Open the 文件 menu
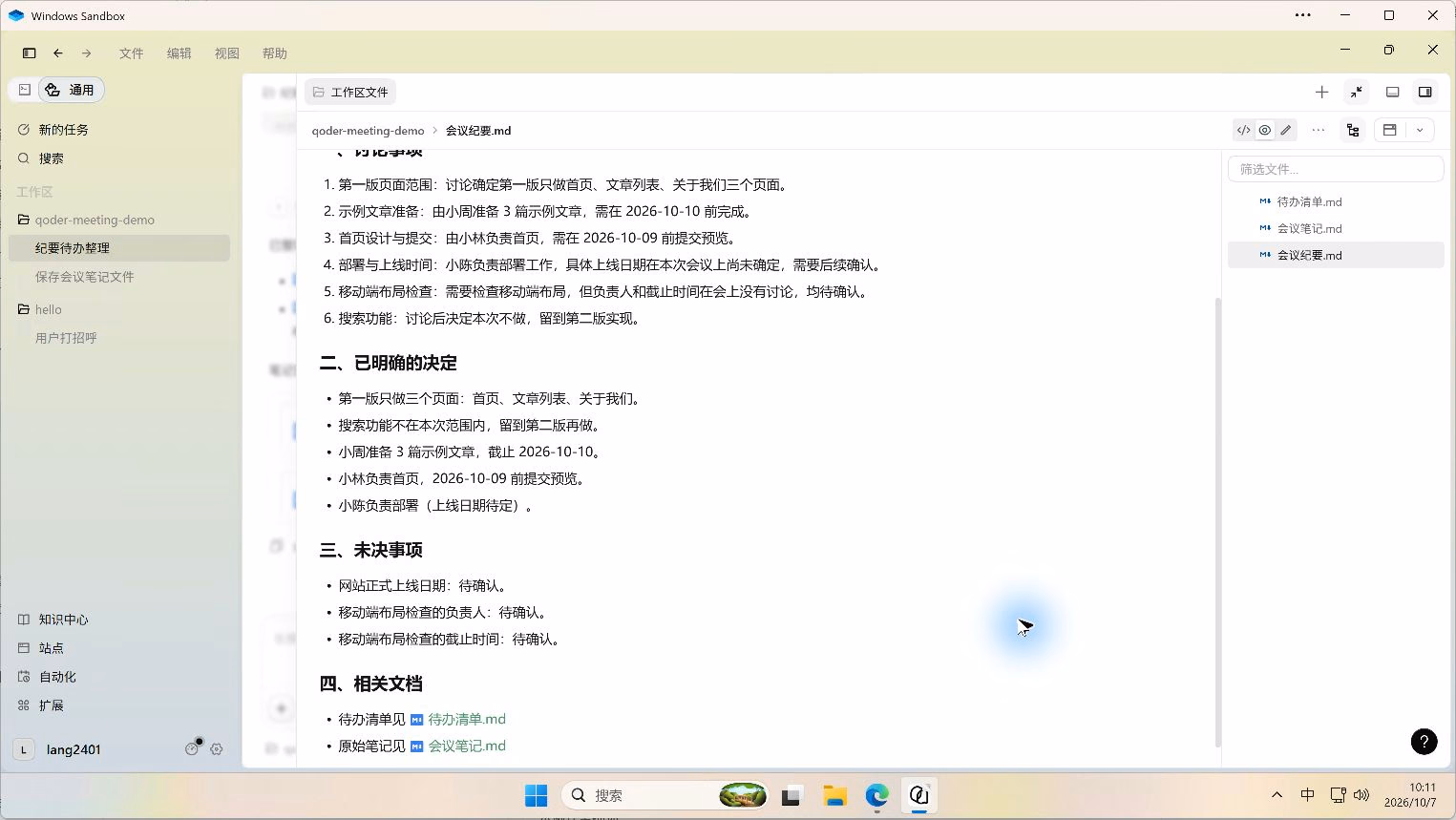 click(x=131, y=53)
